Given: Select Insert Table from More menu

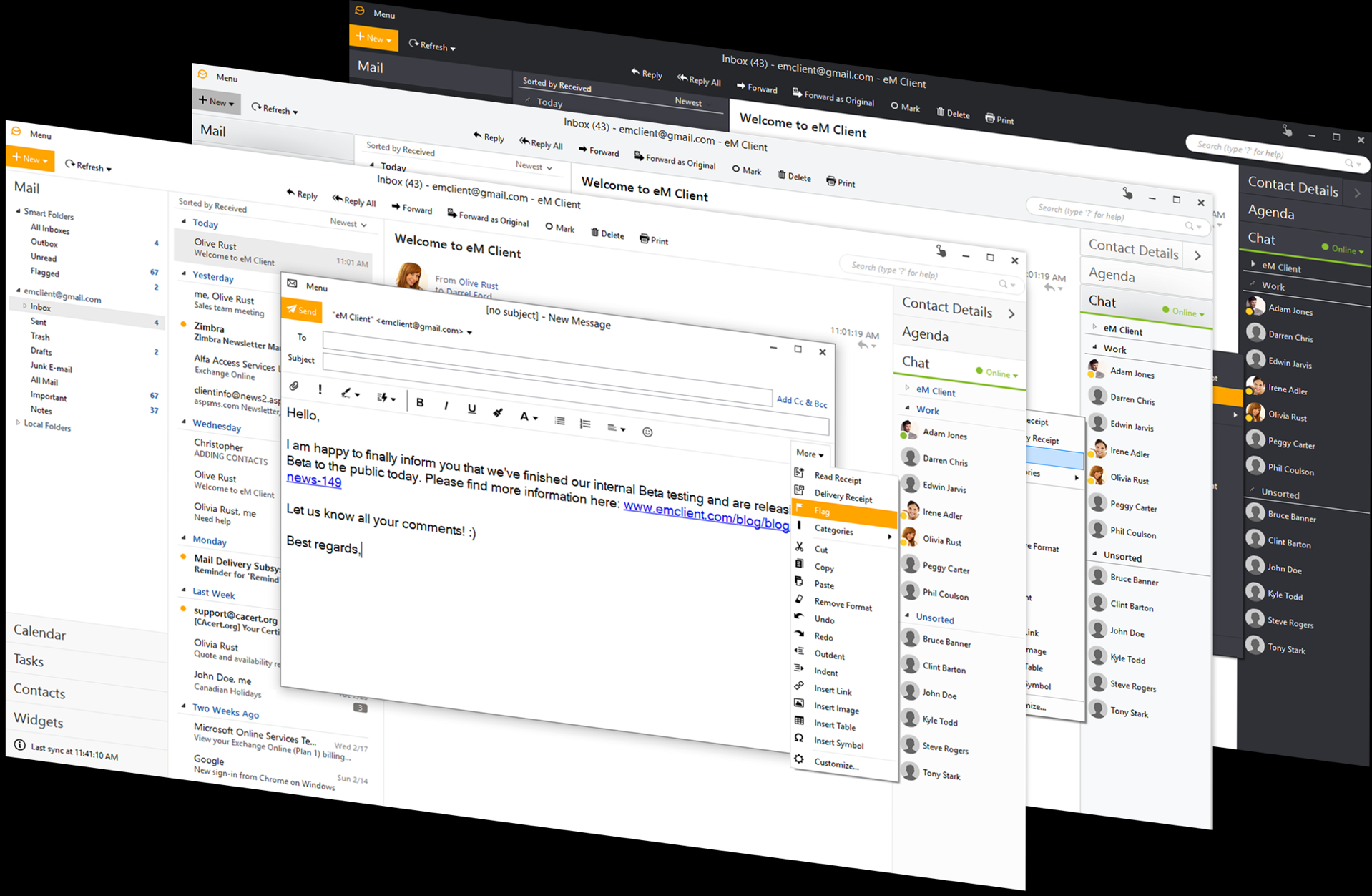Looking at the screenshot, I should point(834,726).
